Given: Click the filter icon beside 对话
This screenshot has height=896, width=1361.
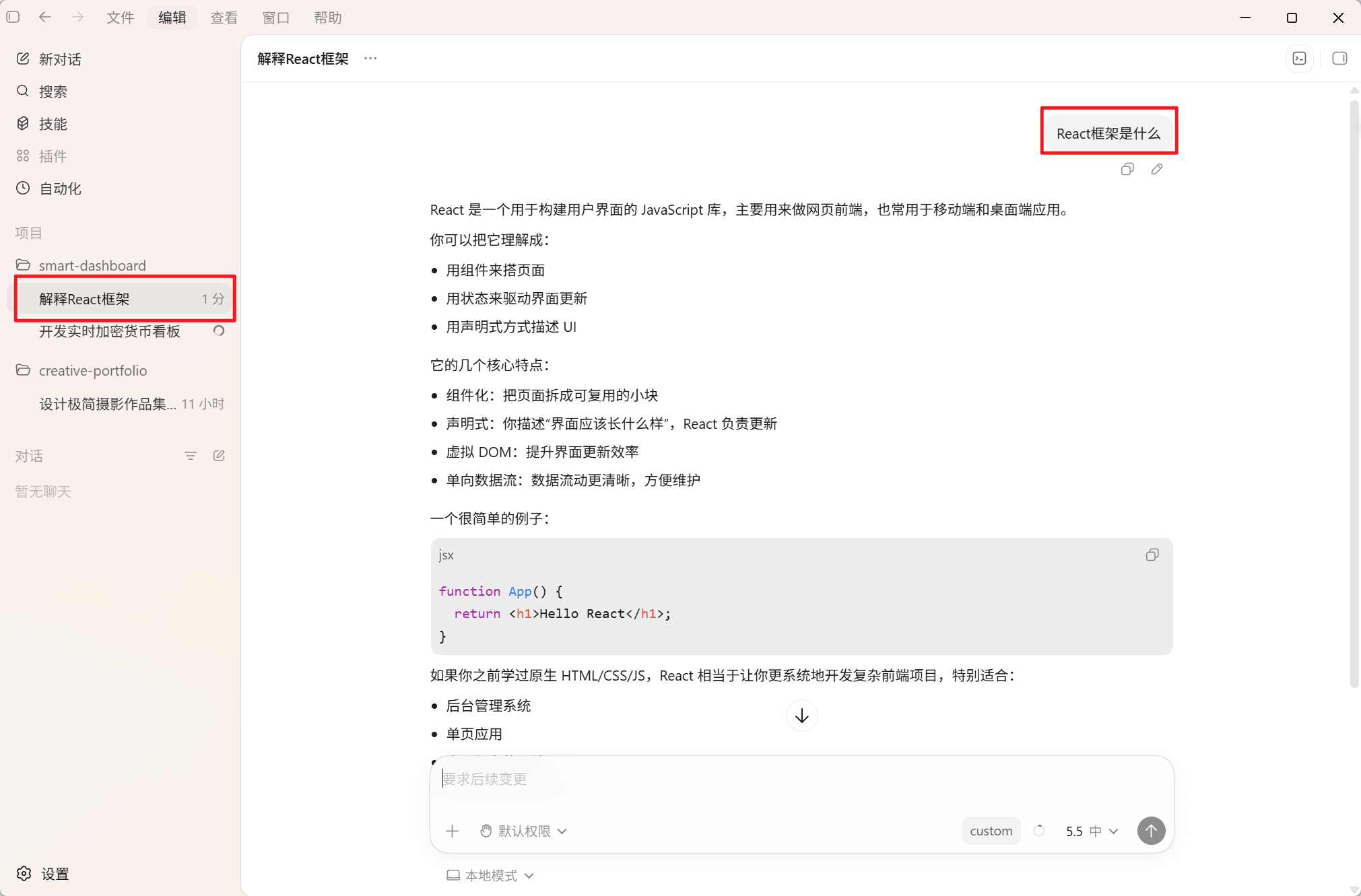Looking at the screenshot, I should coord(191,456).
